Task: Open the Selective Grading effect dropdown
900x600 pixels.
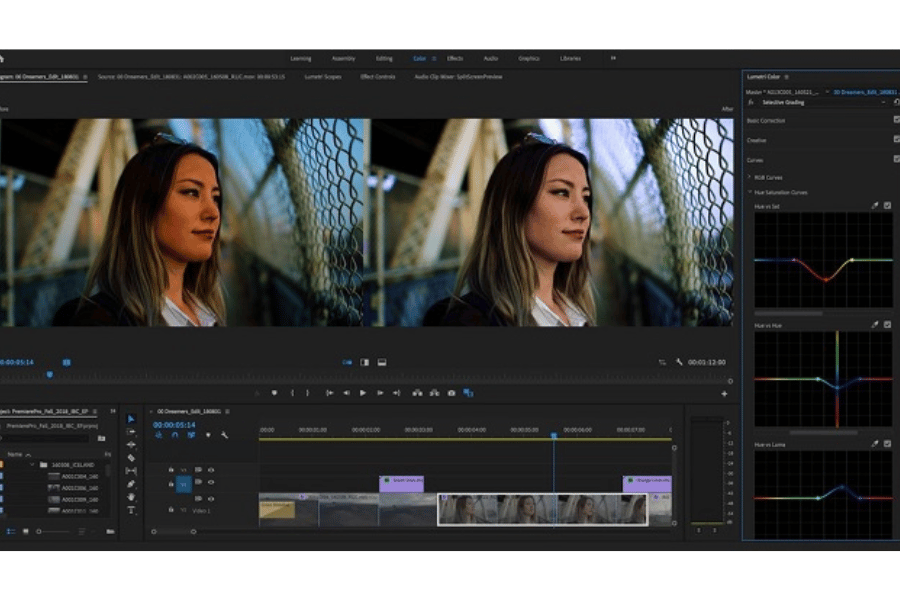Action: pos(884,102)
